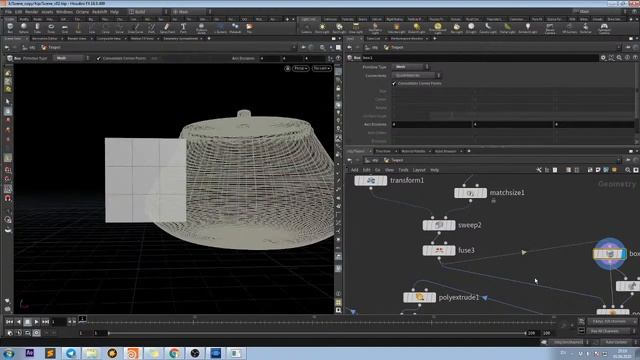Open the network editor Tools menu

pos(403,170)
